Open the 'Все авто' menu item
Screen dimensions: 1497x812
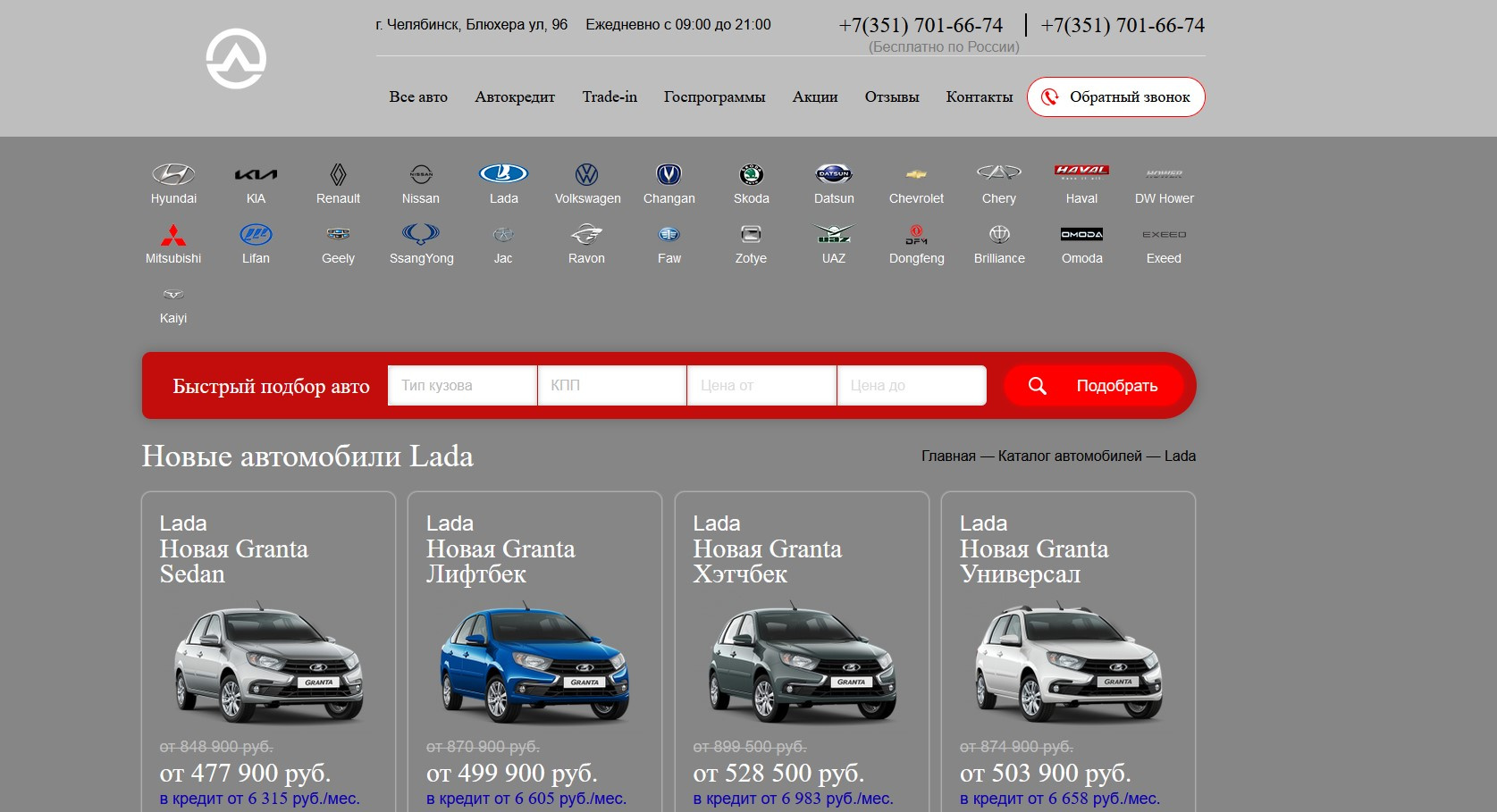coord(418,96)
